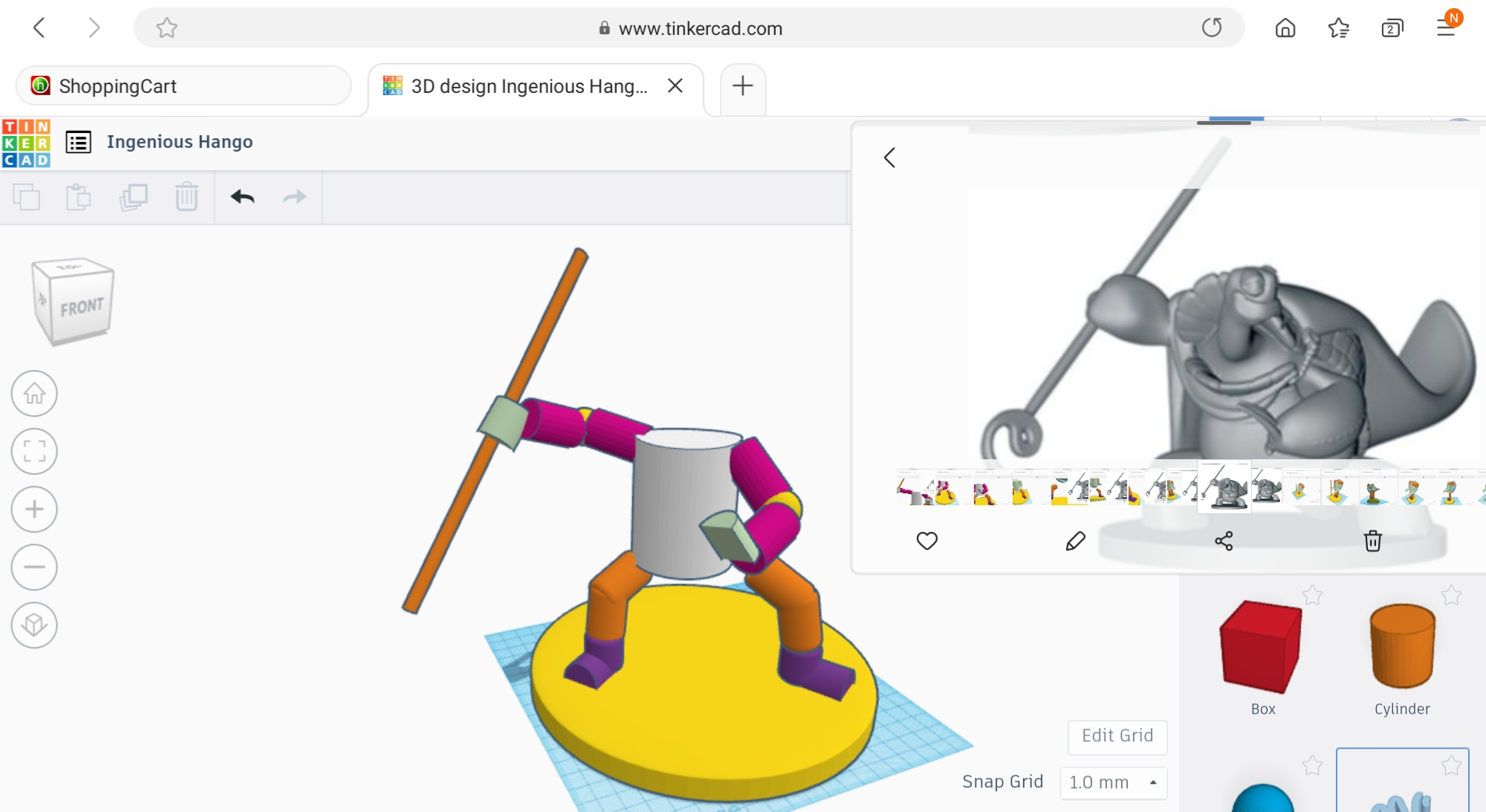
Task: Click the Home view button
Action: 34,393
